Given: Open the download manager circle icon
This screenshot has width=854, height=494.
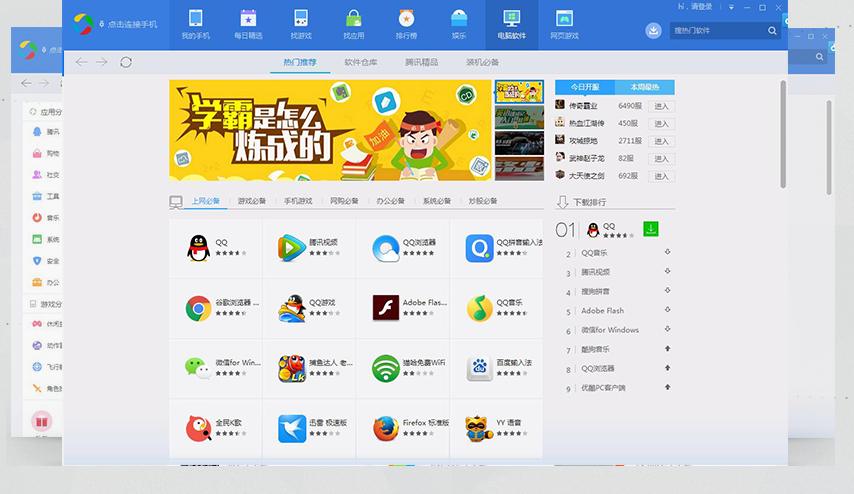Looking at the screenshot, I should pyautogui.click(x=653, y=31).
